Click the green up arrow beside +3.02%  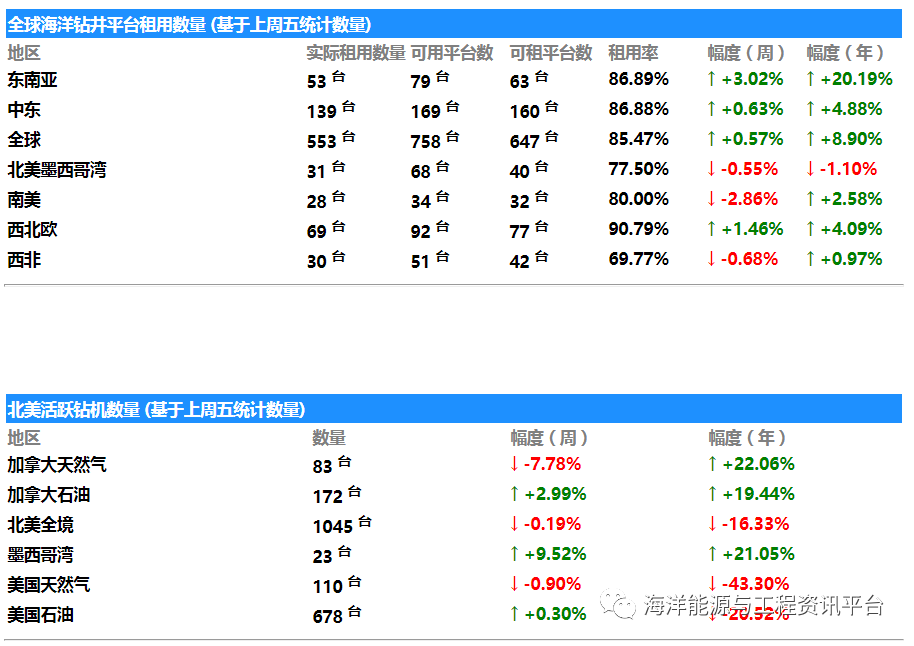point(711,79)
